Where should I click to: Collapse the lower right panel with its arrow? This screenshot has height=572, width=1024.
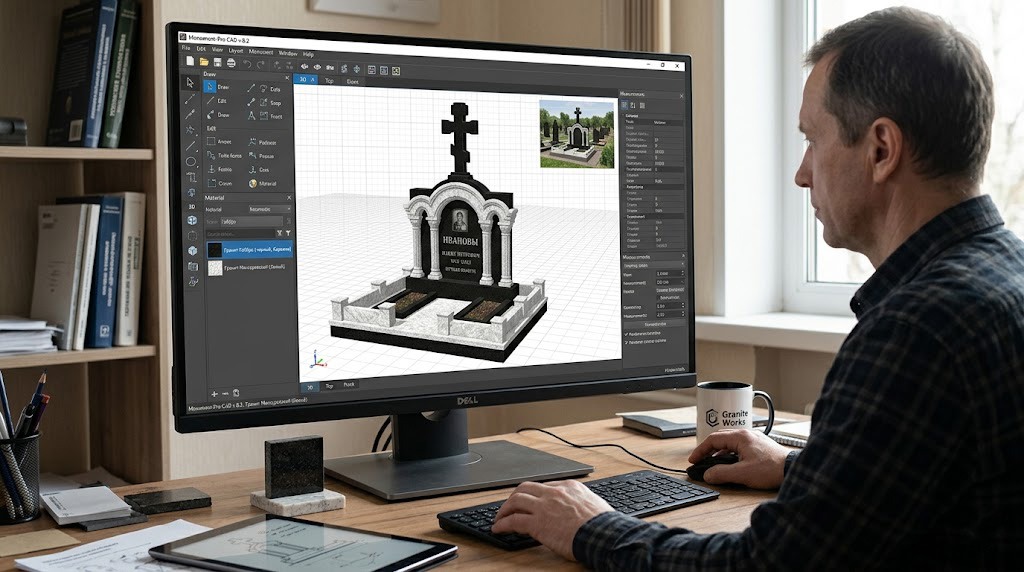[683, 257]
